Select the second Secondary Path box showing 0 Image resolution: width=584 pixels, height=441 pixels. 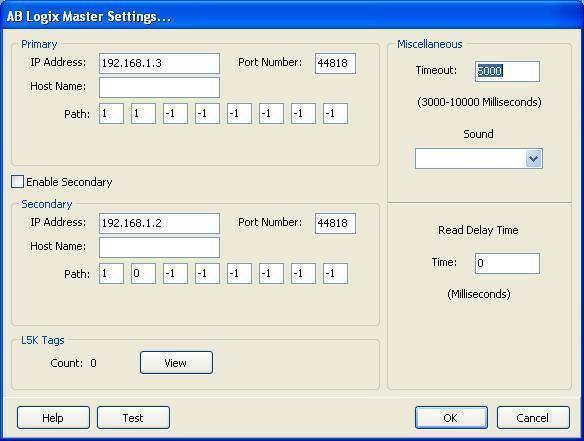pyautogui.click(x=143, y=274)
